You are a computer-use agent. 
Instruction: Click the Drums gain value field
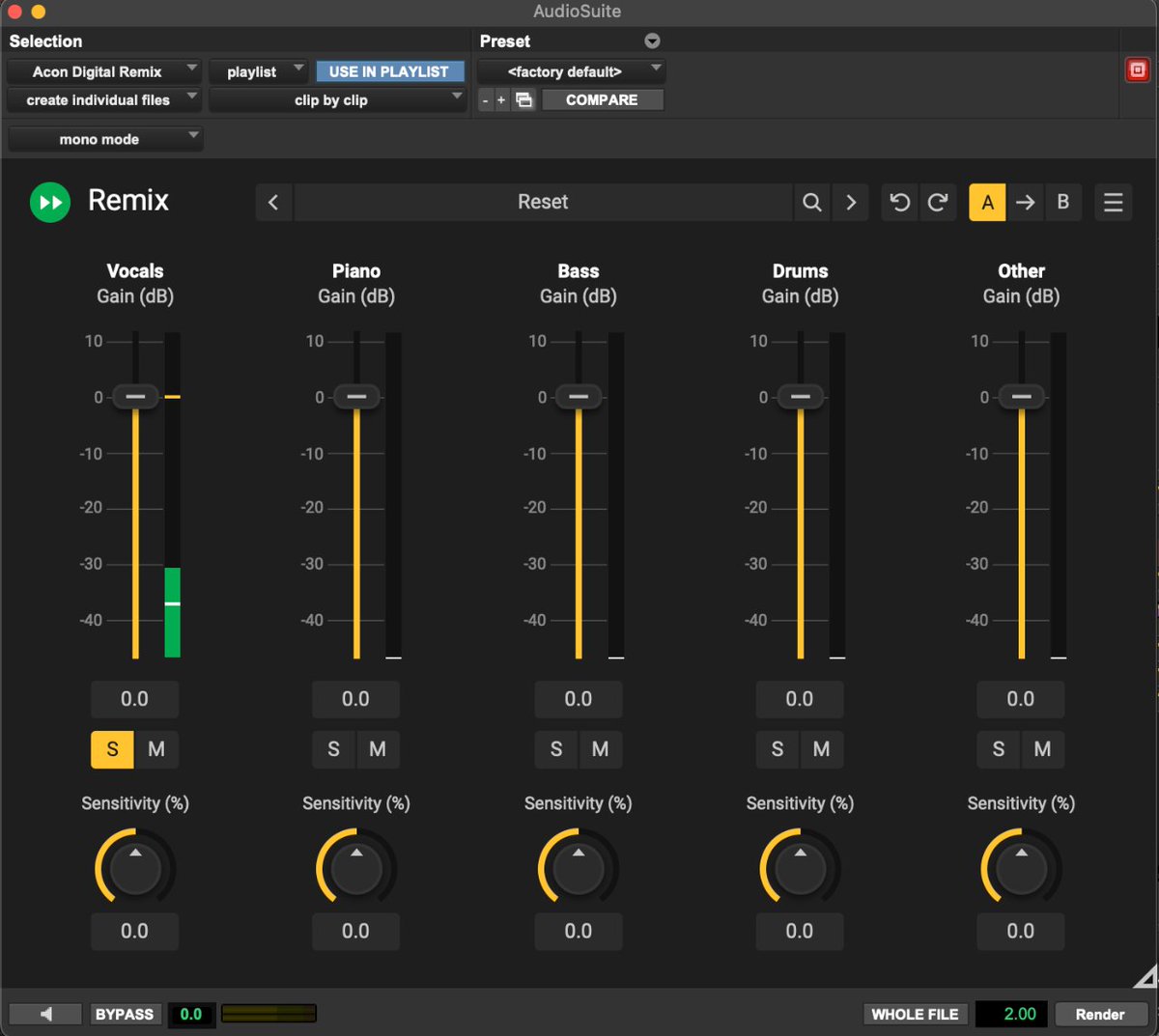point(800,699)
